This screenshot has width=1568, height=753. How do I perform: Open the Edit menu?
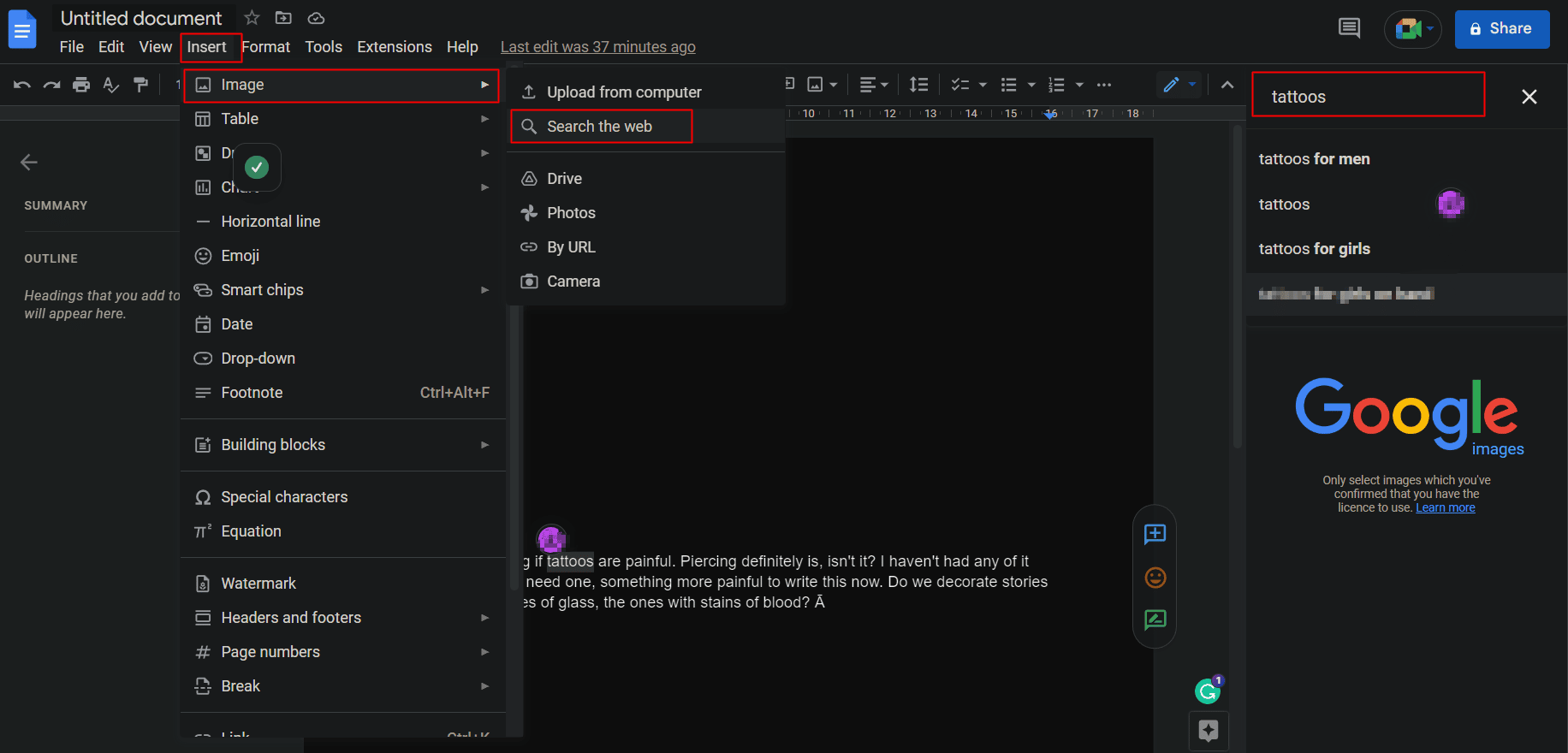click(x=111, y=47)
